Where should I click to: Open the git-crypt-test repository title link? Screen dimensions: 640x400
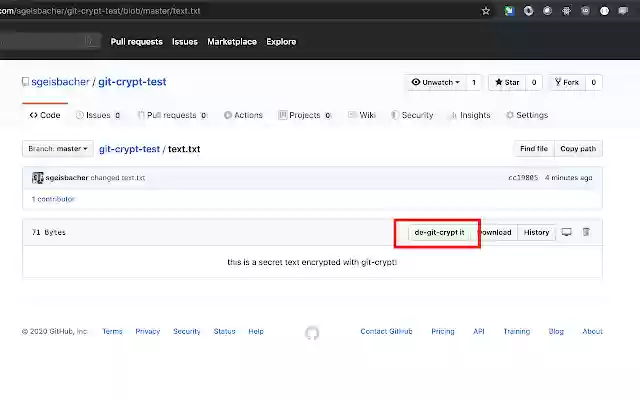[x=132, y=82]
